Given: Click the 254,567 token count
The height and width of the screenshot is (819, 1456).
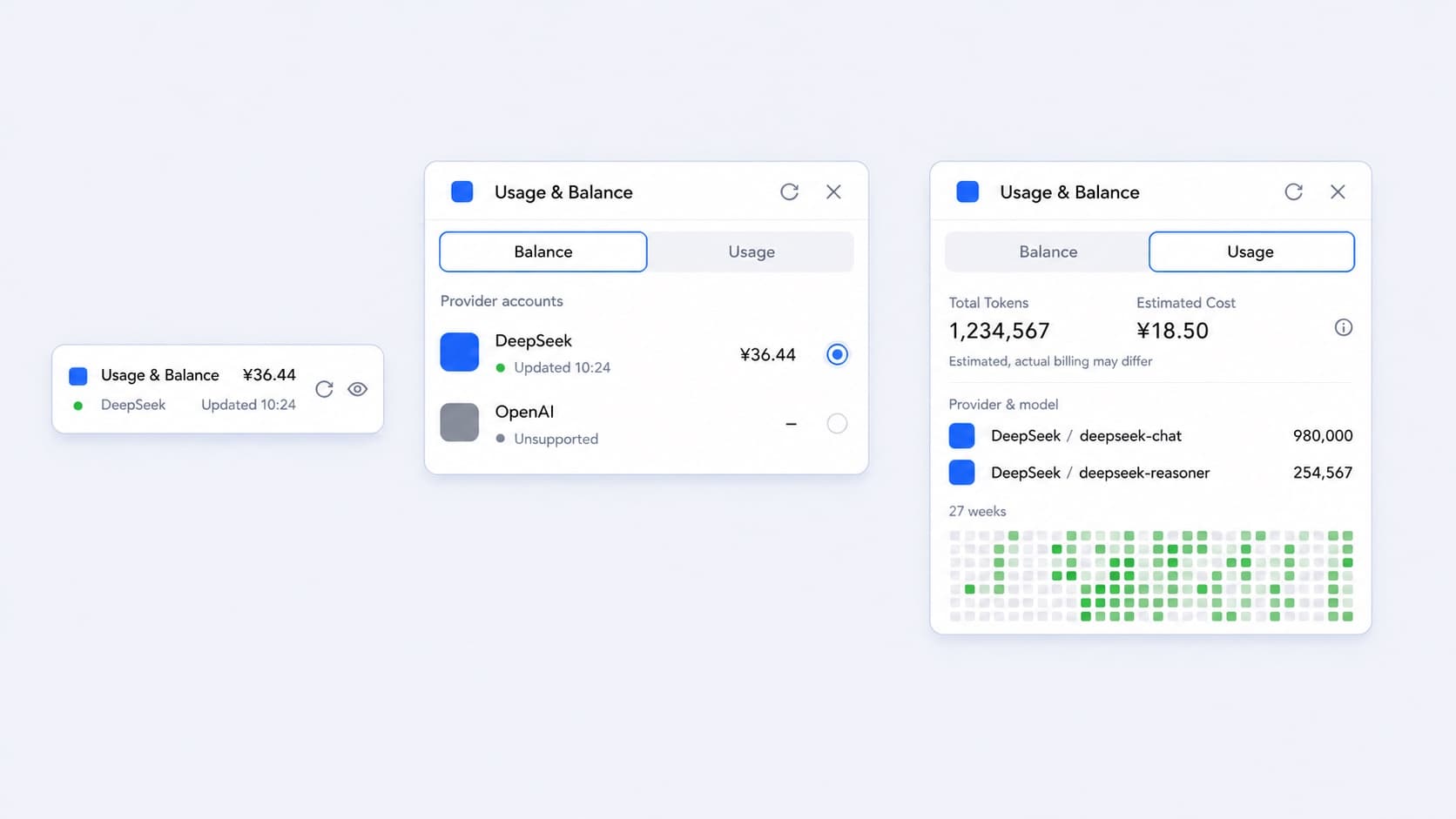Looking at the screenshot, I should pos(1323,473).
